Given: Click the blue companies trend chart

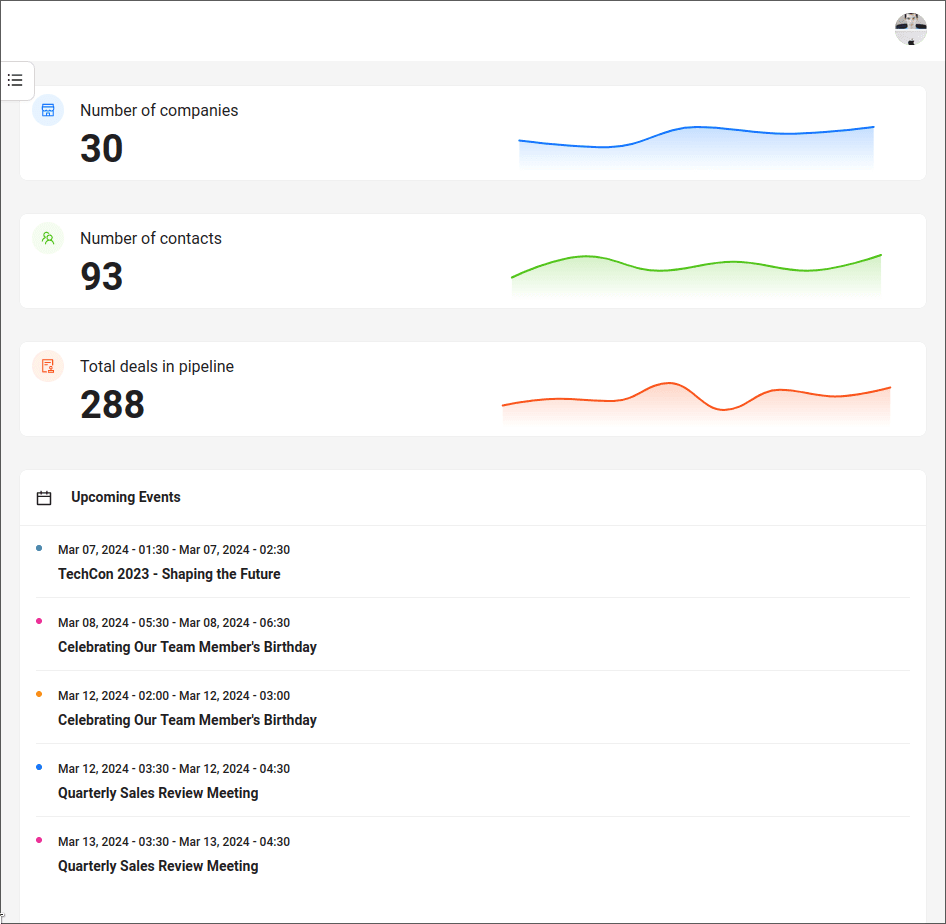Looking at the screenshot, I should click(696, 145).
